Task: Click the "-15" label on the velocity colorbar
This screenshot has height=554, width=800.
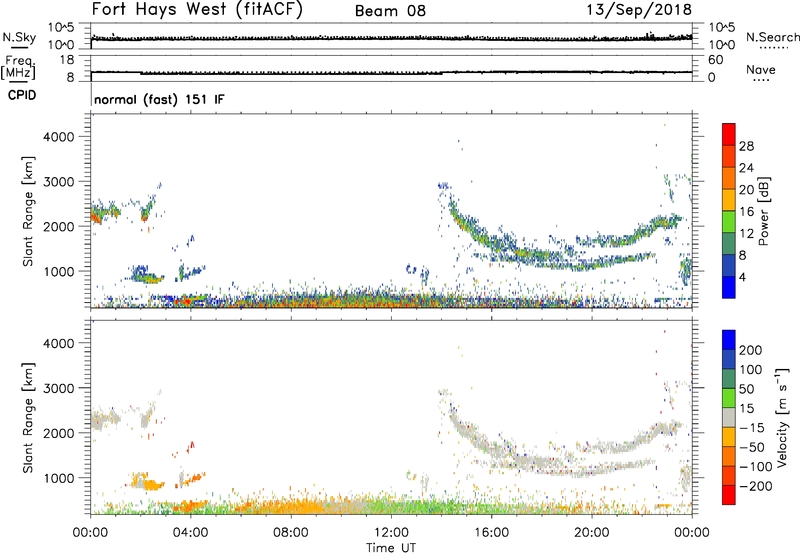Action: click(752, 428)
